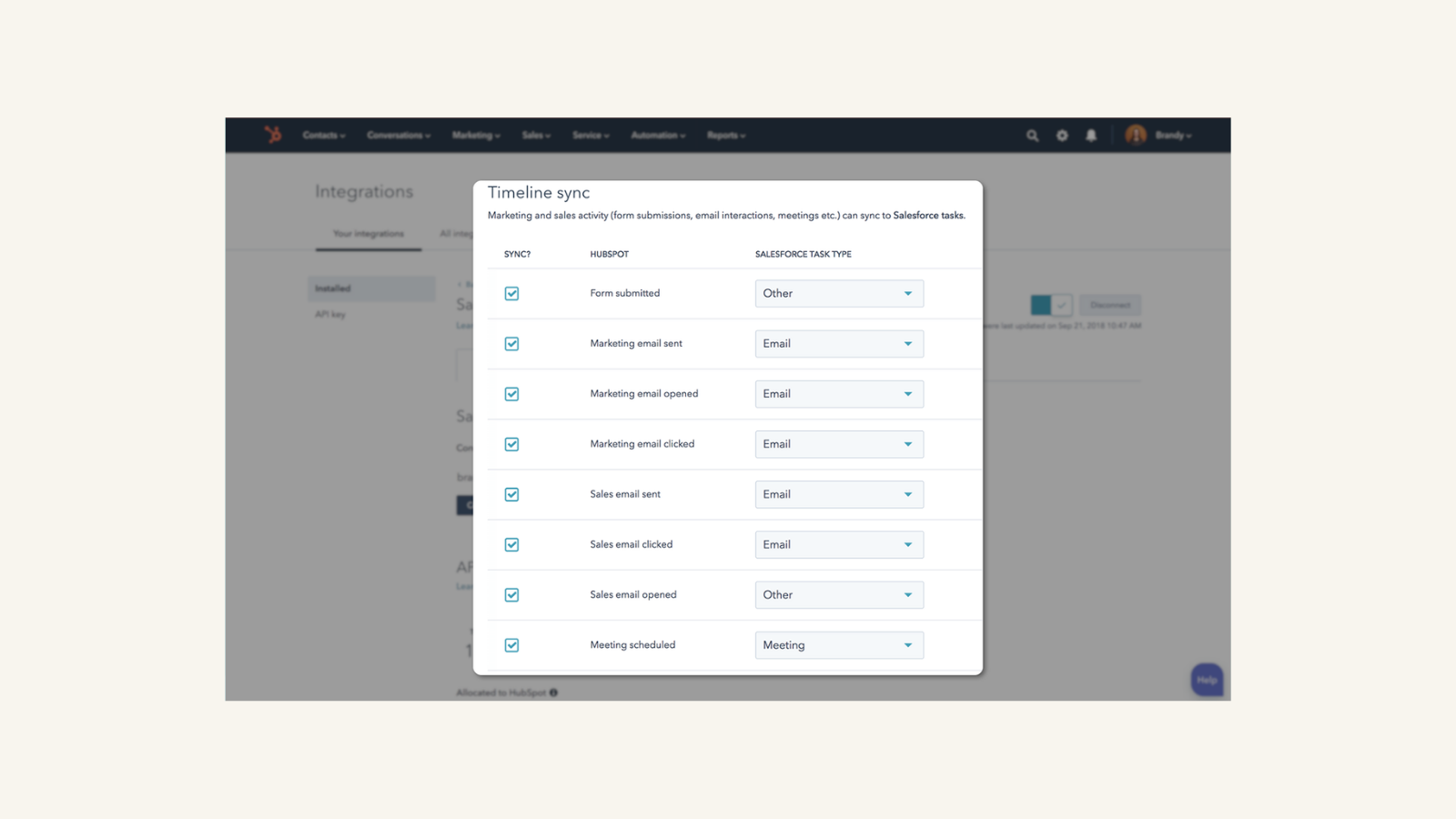Image resolution: width=1456 pixels, height=819 pixels.
Task: Open the notifications bell icon
Action: pyautogui.click(x=1091, y=135)
